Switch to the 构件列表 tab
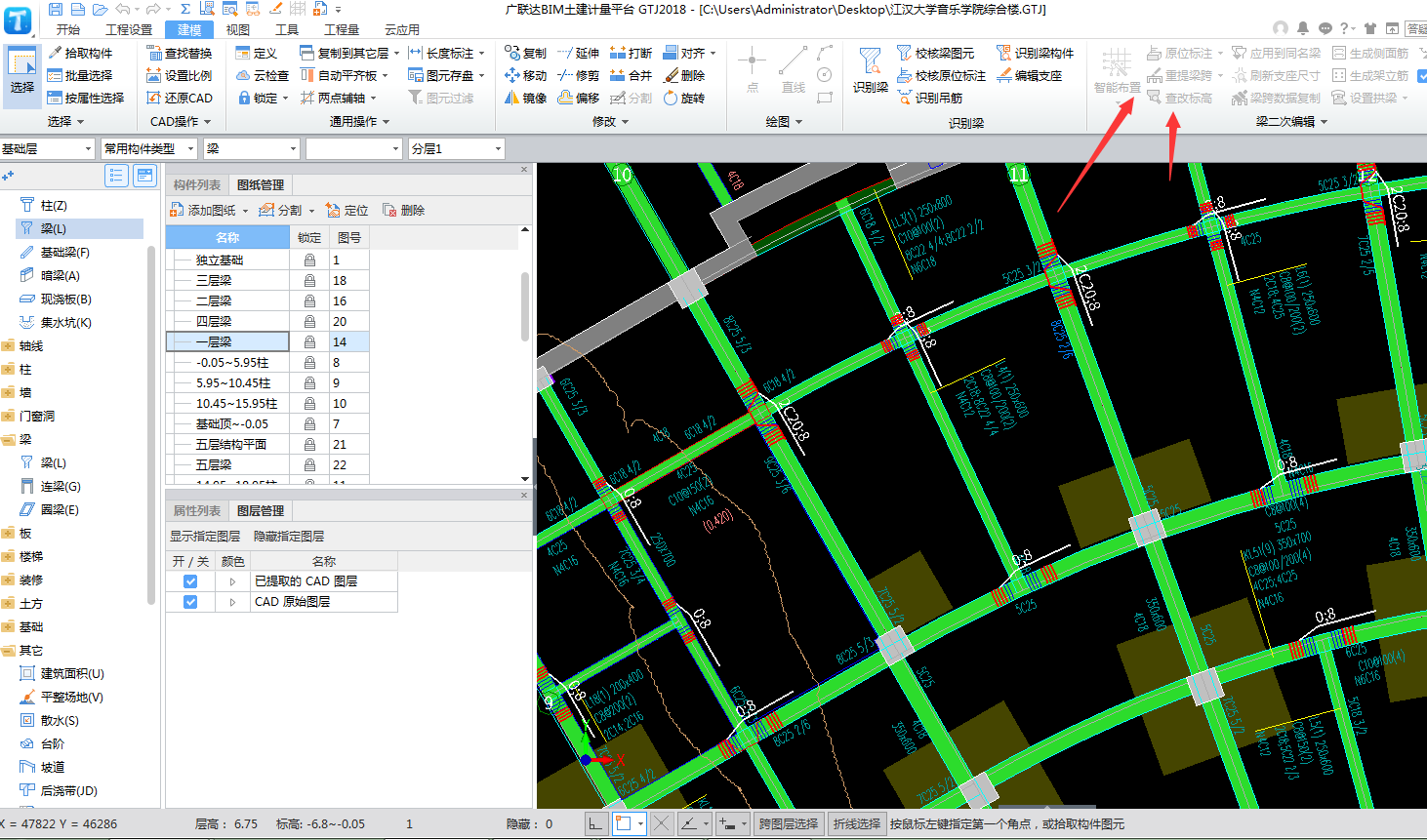Image resolution: width=1427 pixels, height=840 pixels. (x=197, y=184)
